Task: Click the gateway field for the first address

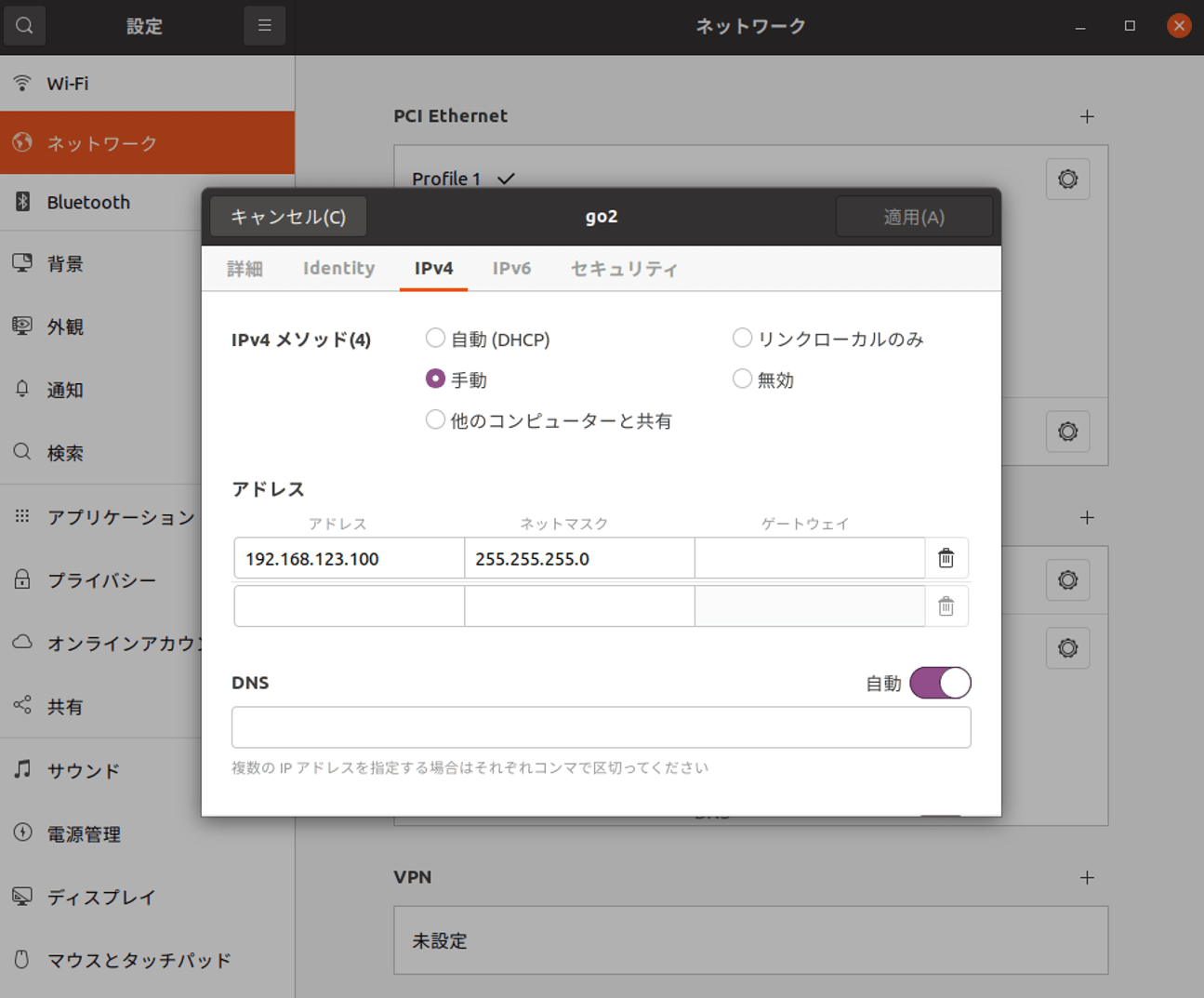Action: [809, 558]
